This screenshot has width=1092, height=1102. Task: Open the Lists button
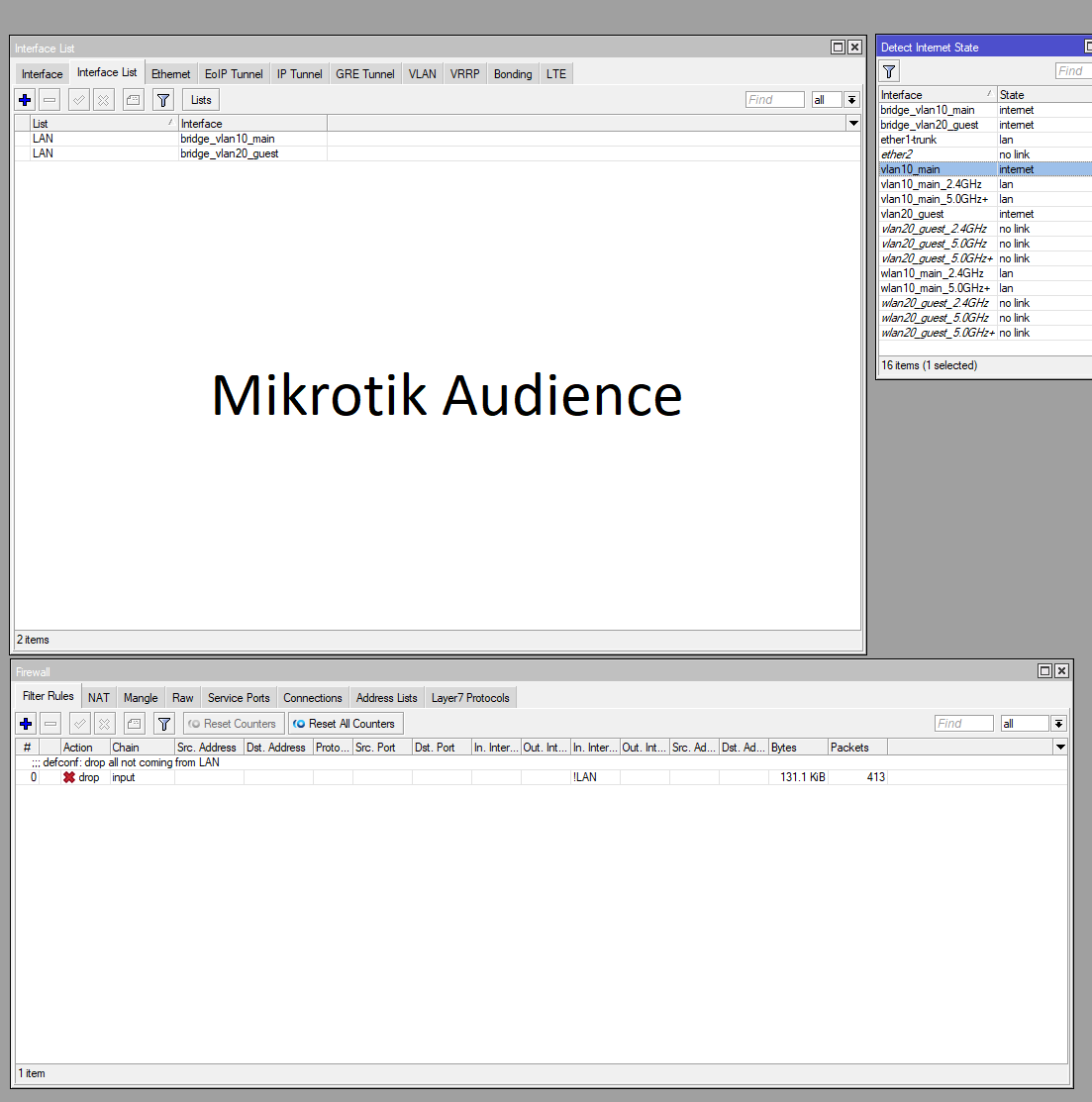point(201,100)
